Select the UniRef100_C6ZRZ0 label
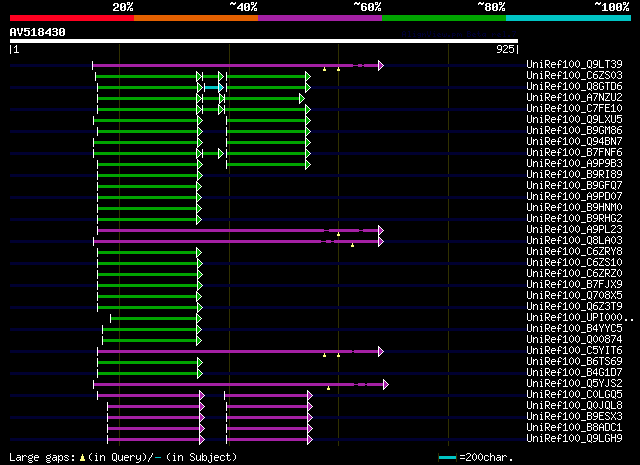640x465 pixels. 574,274
